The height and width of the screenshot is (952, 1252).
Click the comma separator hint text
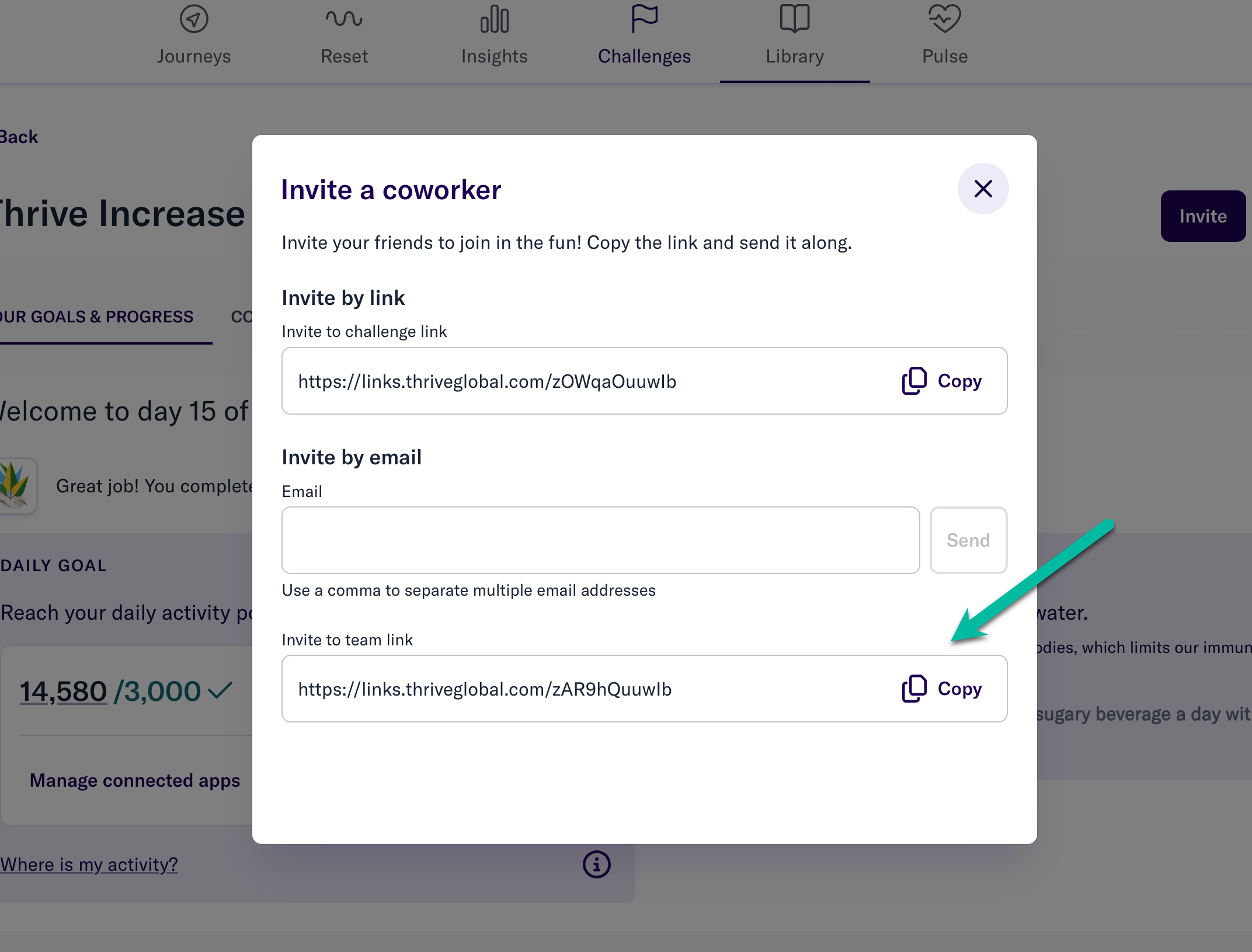coord(469,590)
